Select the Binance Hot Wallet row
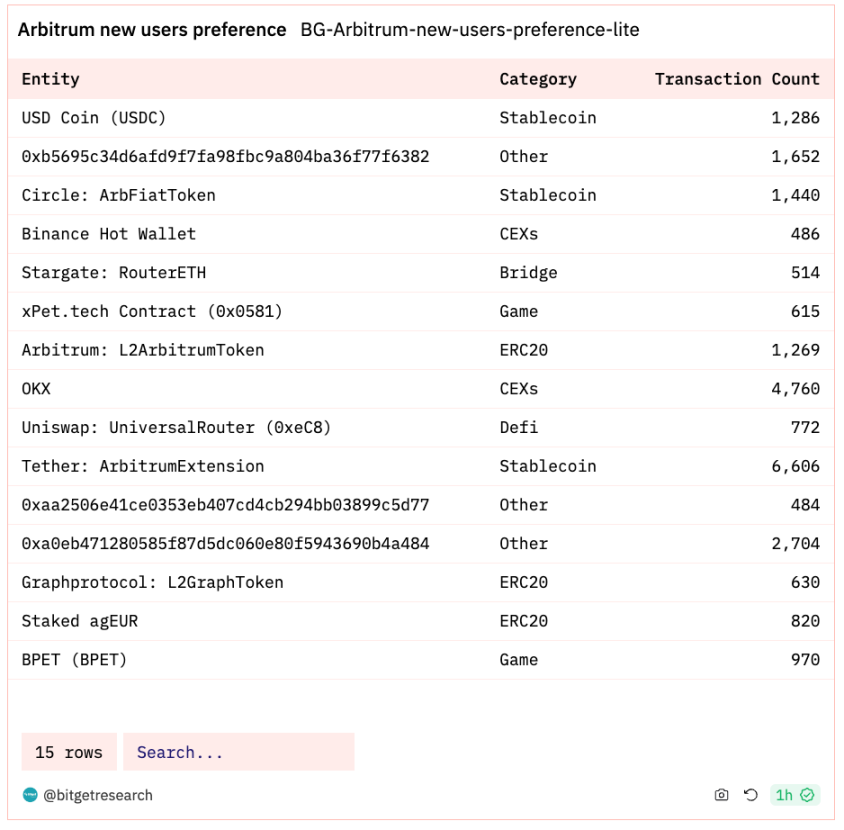The width and height of the screenshot is (844, 830). (421, 234)
